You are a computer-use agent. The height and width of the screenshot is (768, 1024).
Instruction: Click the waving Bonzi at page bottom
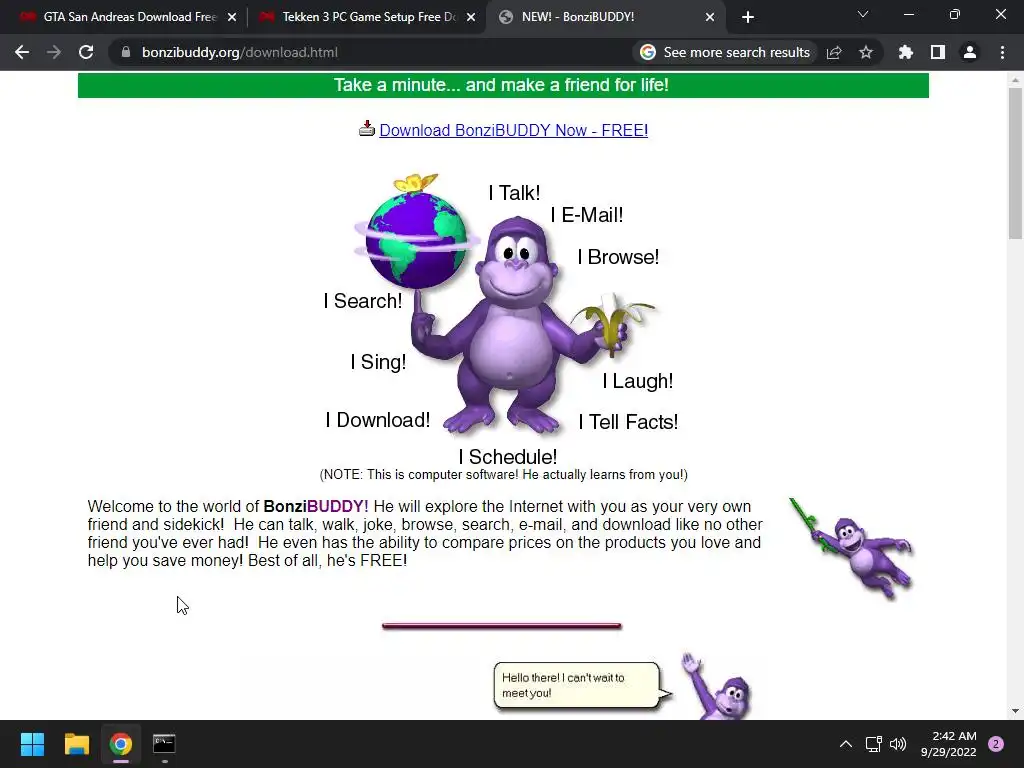point(717,687)
